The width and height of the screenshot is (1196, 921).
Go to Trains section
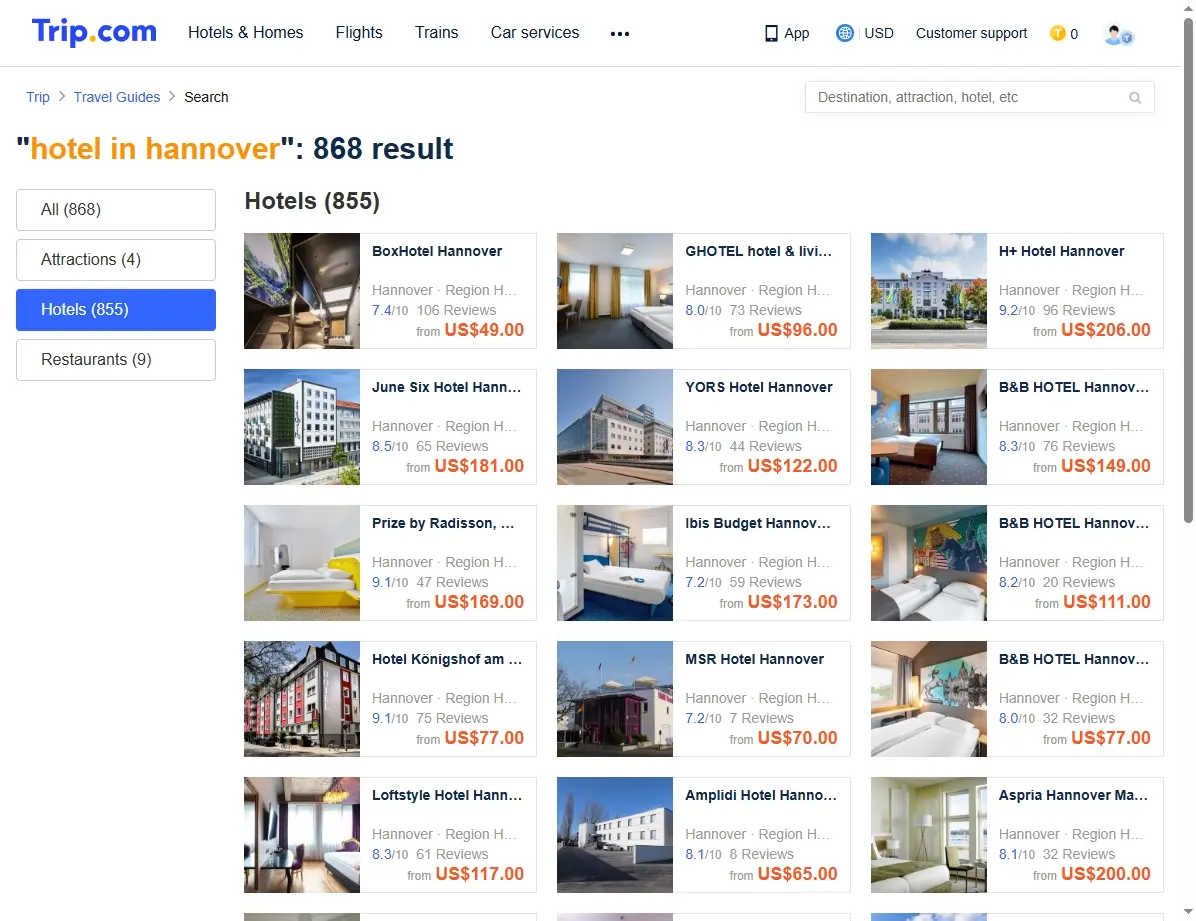tap(436, 32)
